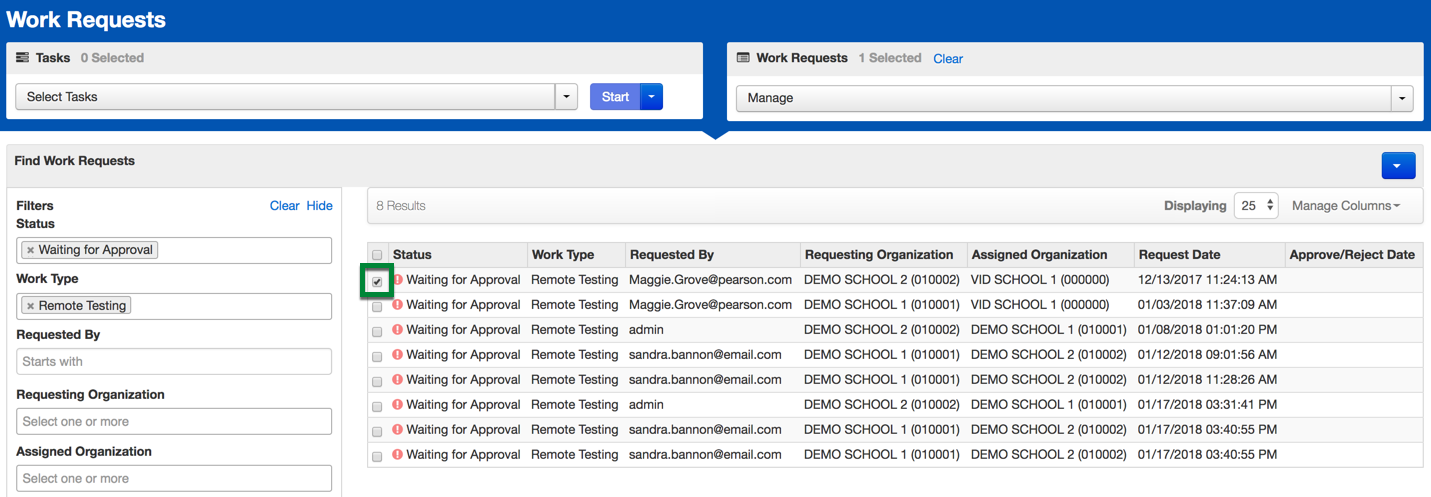Uncheck the first work request checkbox
The height and width of the screenshot is (497, 1431).
click(x=377, y=282)
